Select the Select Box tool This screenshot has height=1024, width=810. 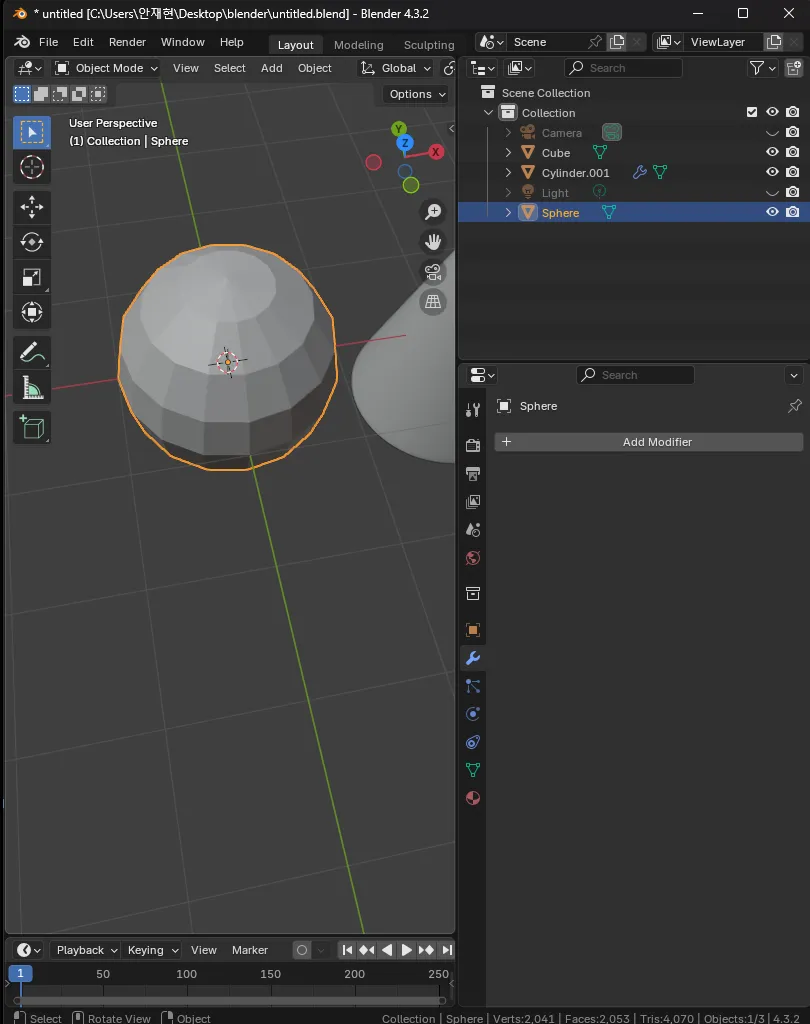coord(31,133)
